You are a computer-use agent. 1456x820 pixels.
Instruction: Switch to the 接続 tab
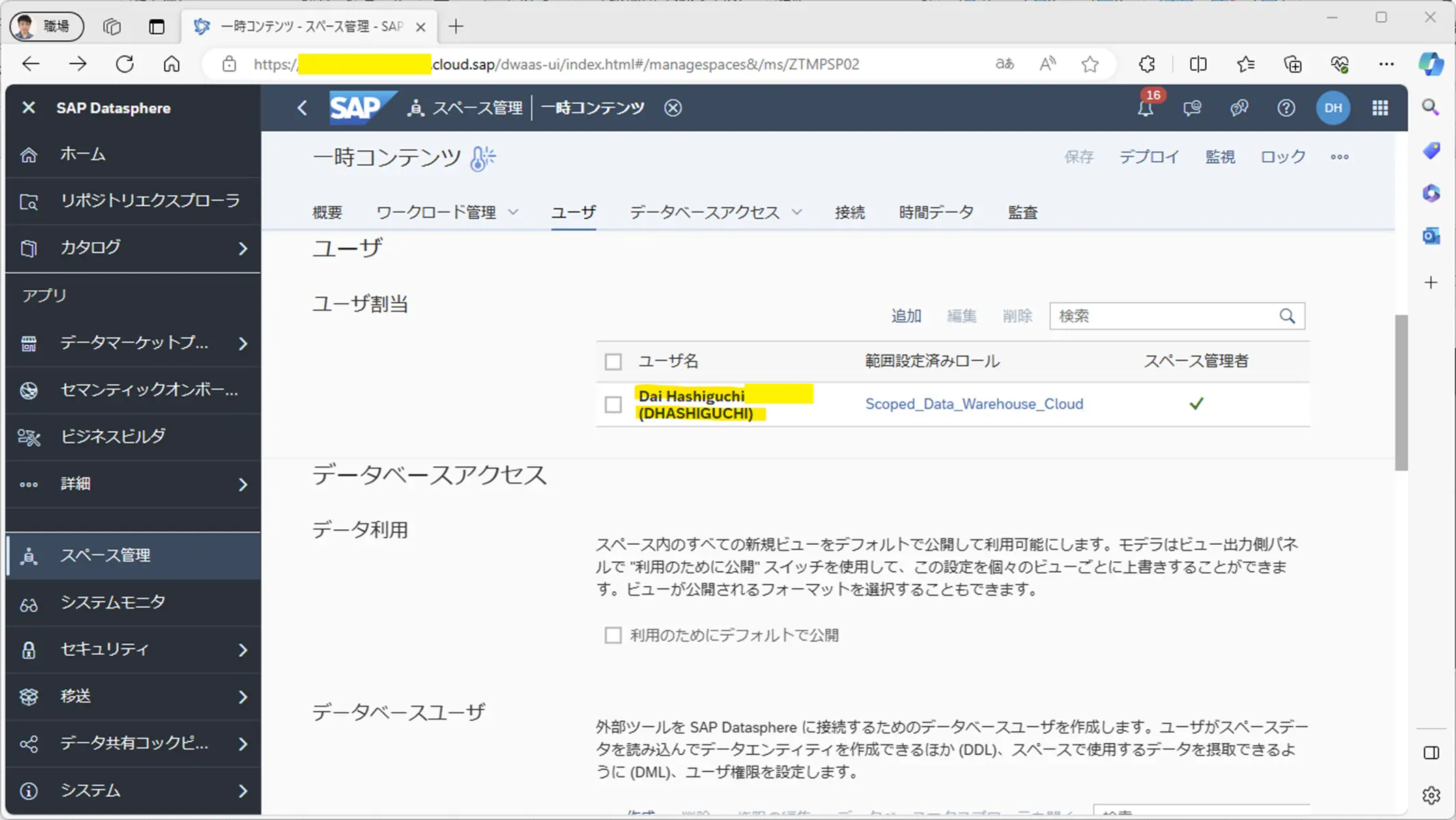pos(850,212)
